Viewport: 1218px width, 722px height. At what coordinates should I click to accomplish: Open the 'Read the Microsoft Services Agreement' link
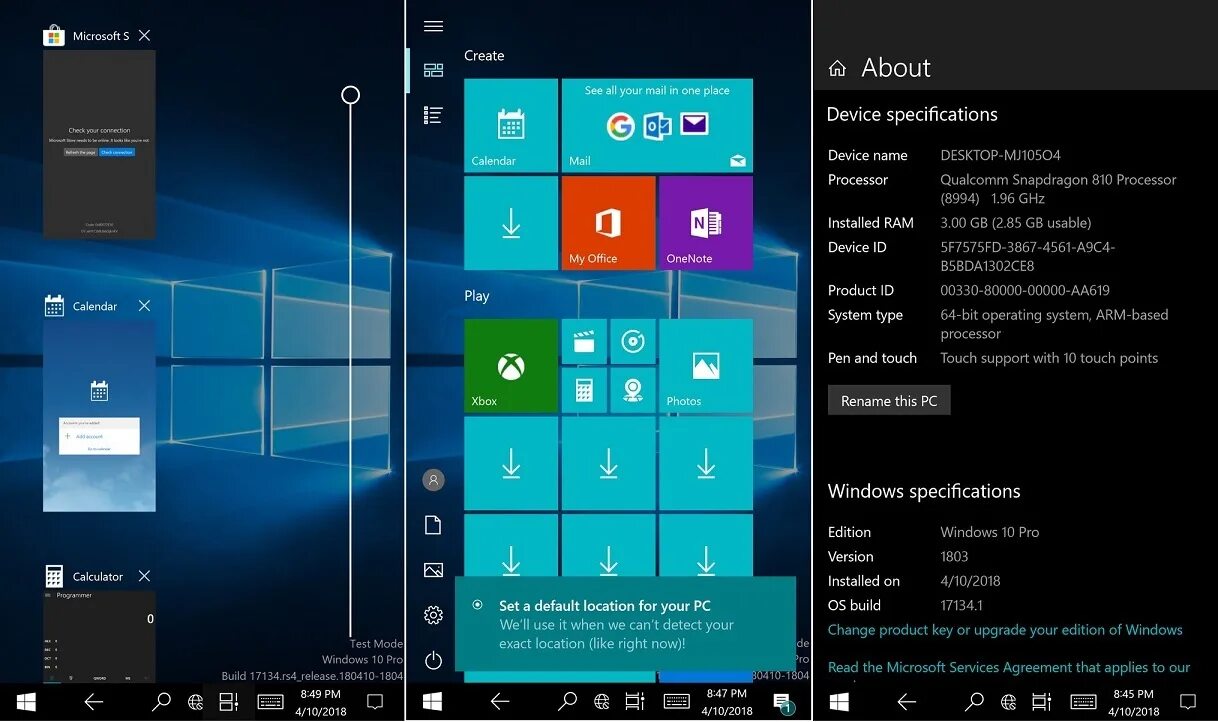pos(1009,667)
